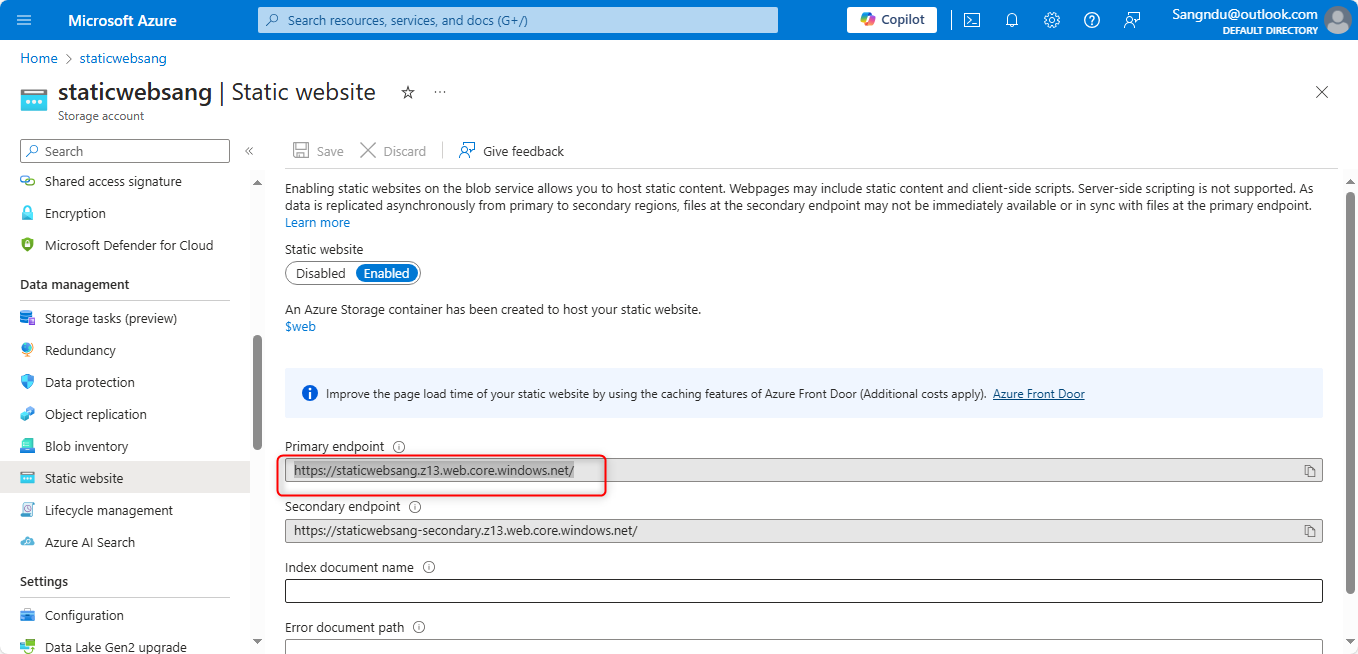Click the Help question mark icon
The width and height of the screenshot is (1358, 654).
coord(1091,20)
